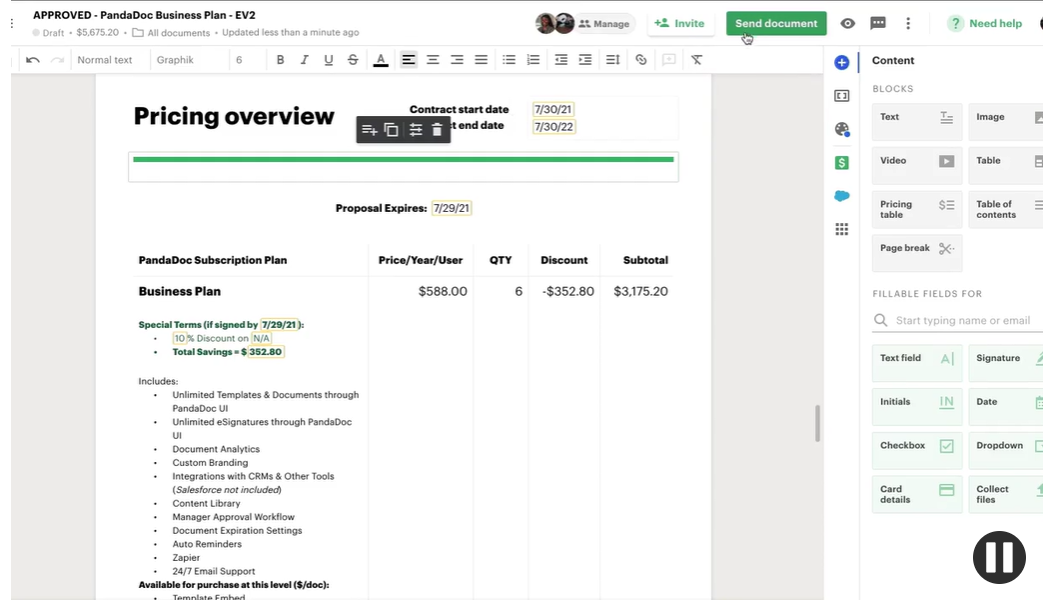
Task: Click the document vertical scrollbar
Action: point(817,423)
